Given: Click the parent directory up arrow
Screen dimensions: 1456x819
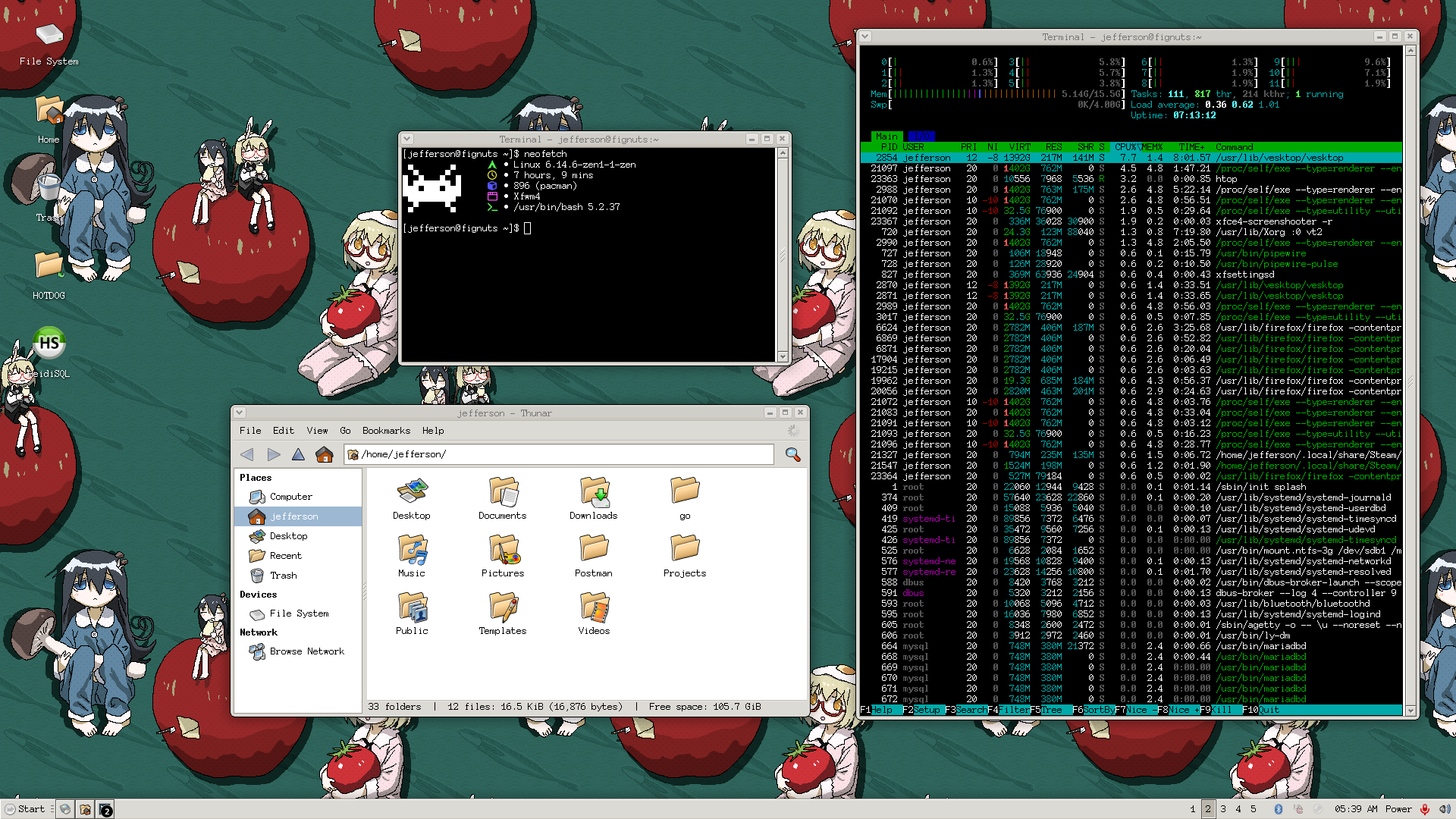Looking at the screenshot, I should click(298, 454).
